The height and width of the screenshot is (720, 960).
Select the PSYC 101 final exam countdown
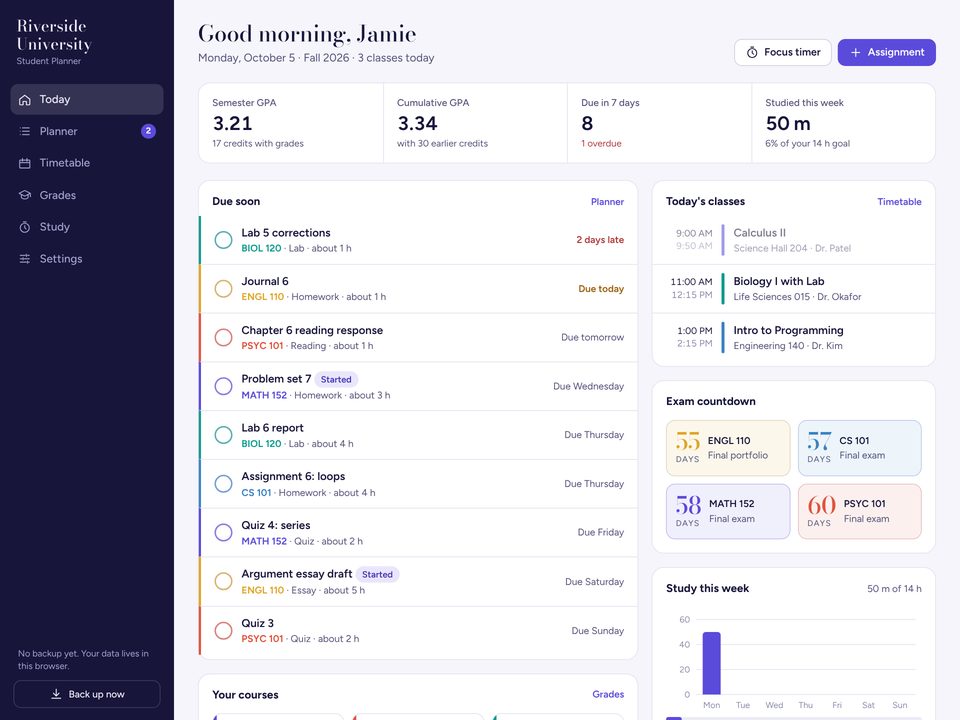coord(860,512)
